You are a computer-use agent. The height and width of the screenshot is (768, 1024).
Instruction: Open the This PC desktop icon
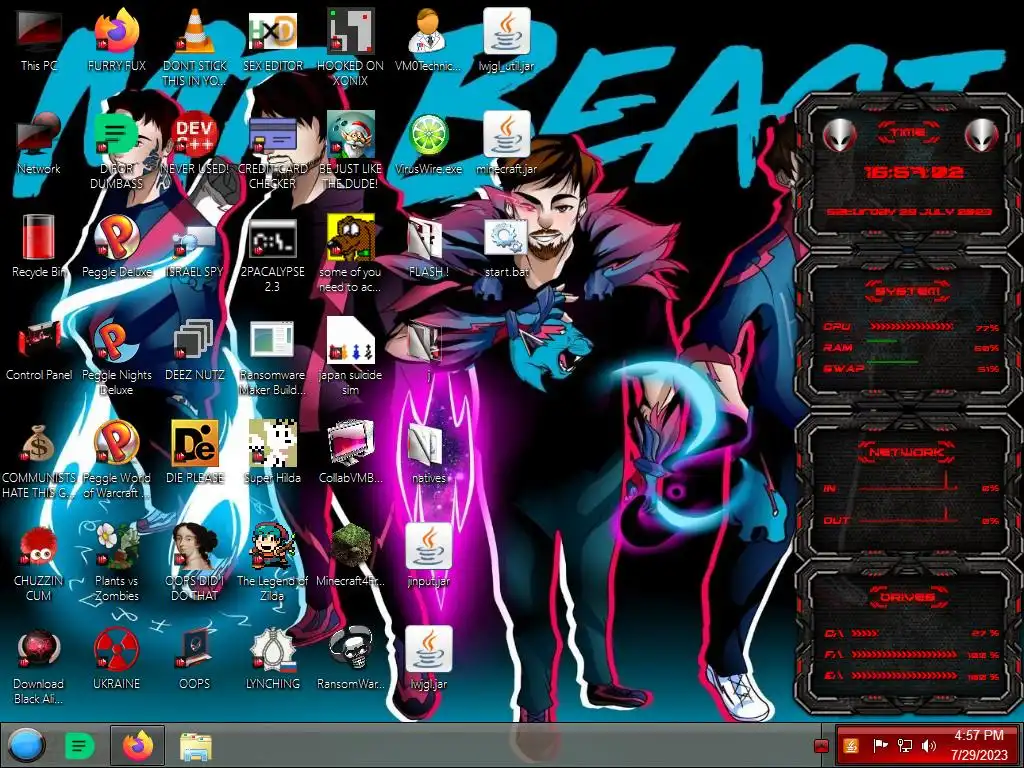[39, 40]
